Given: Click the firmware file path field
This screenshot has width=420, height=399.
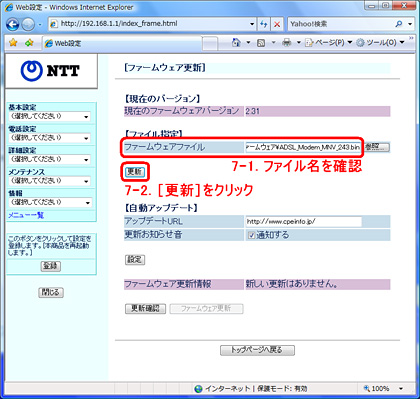Looking at the screenshot, I should point(303,147).
